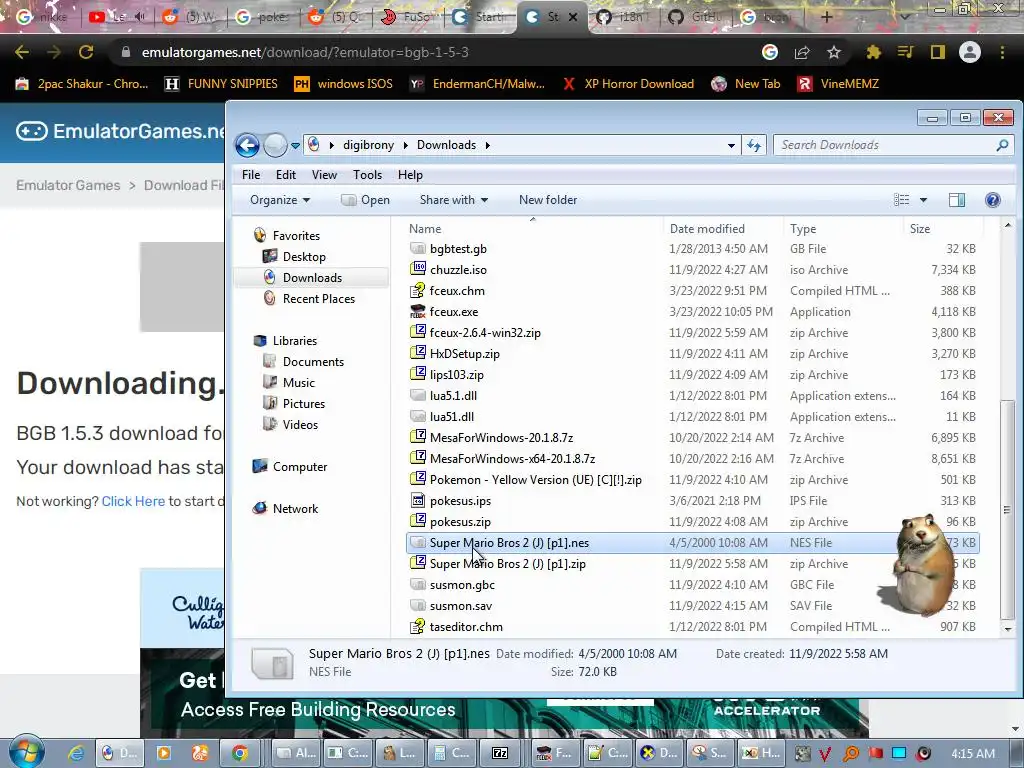Viewport: 1024px width, 768px height.
Task: Refresh the Downloads folder address bar
Action: coord(754,145)
